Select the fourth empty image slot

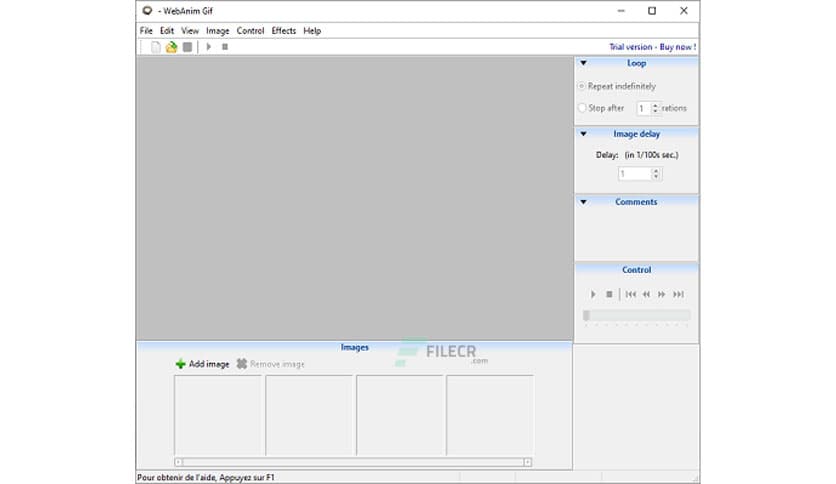pyautogui.click(x=490, y=415)
